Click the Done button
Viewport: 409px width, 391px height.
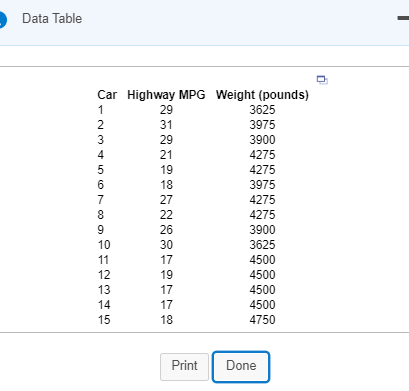(241, 366)
